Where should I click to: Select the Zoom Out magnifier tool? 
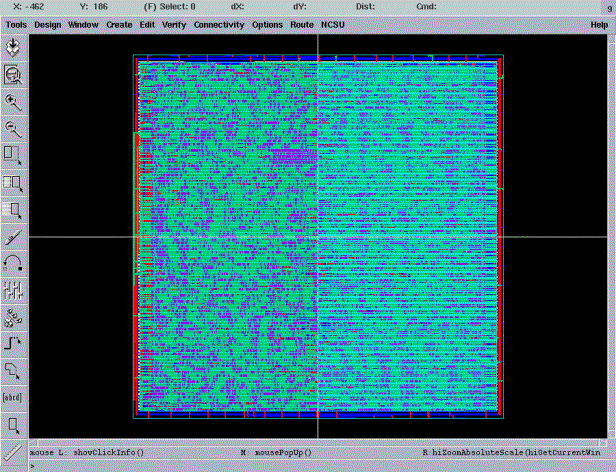click(x=14, y=128)
